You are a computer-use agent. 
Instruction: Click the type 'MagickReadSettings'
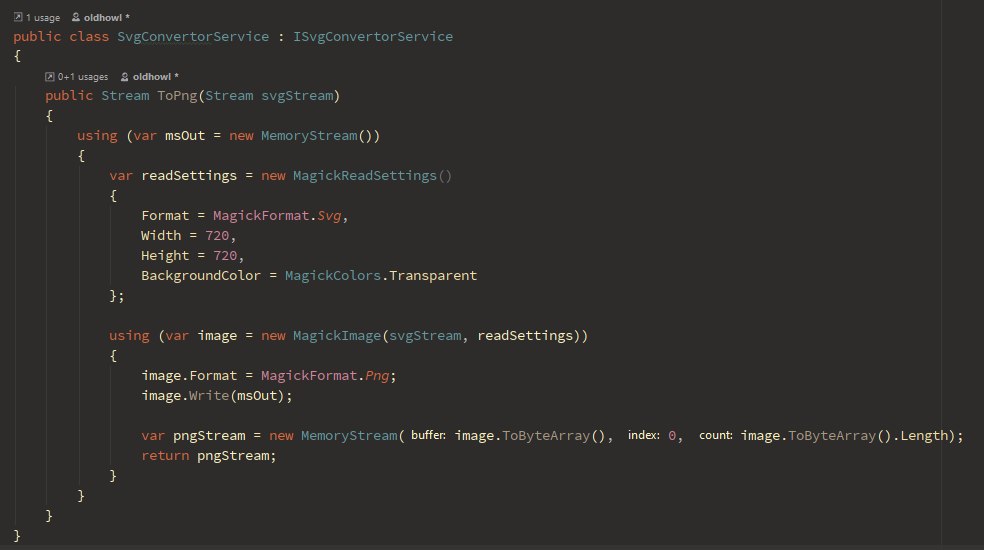(365, 176)
